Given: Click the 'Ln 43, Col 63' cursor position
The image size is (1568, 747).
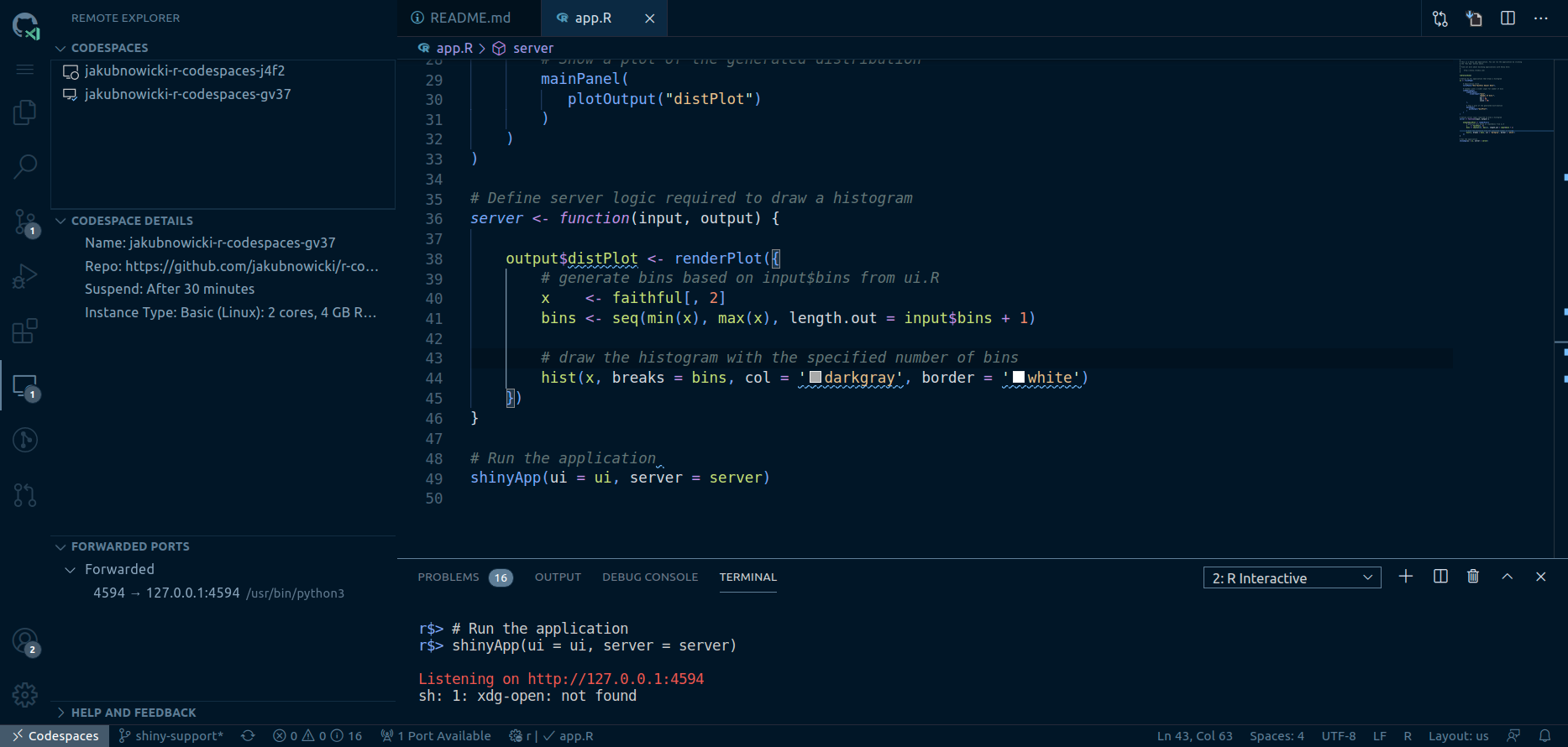Looking at the screenshot, I should pos(1194,736).
